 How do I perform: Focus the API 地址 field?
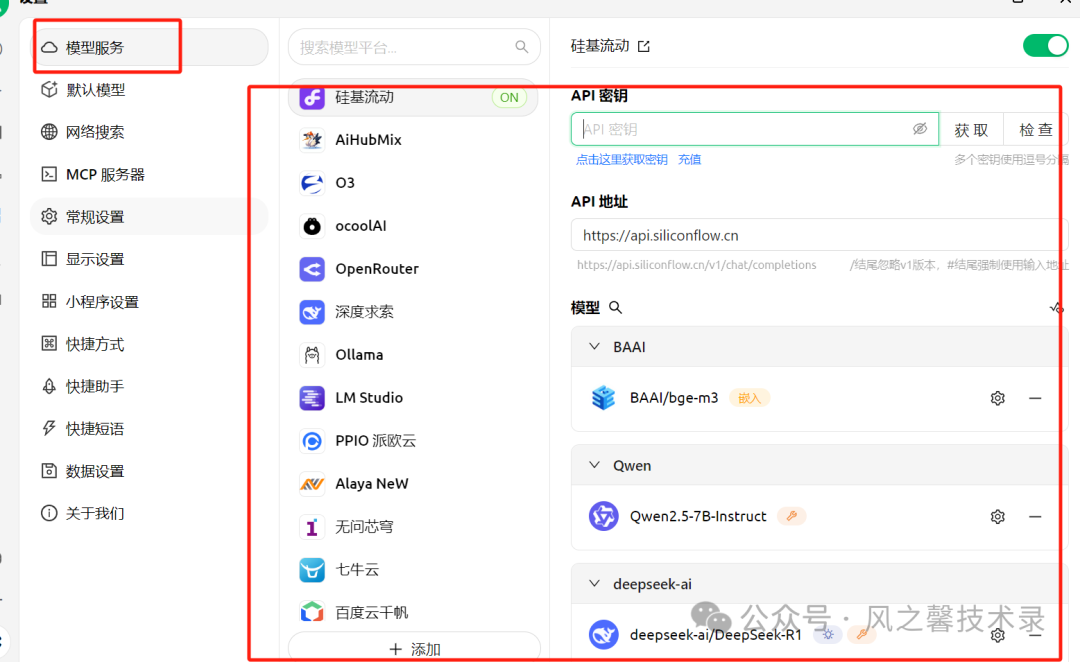pos(819,236)
